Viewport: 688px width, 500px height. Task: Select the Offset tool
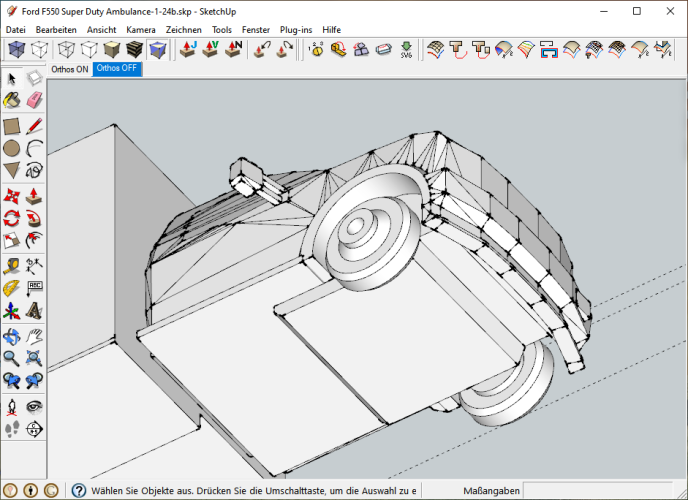34,240
